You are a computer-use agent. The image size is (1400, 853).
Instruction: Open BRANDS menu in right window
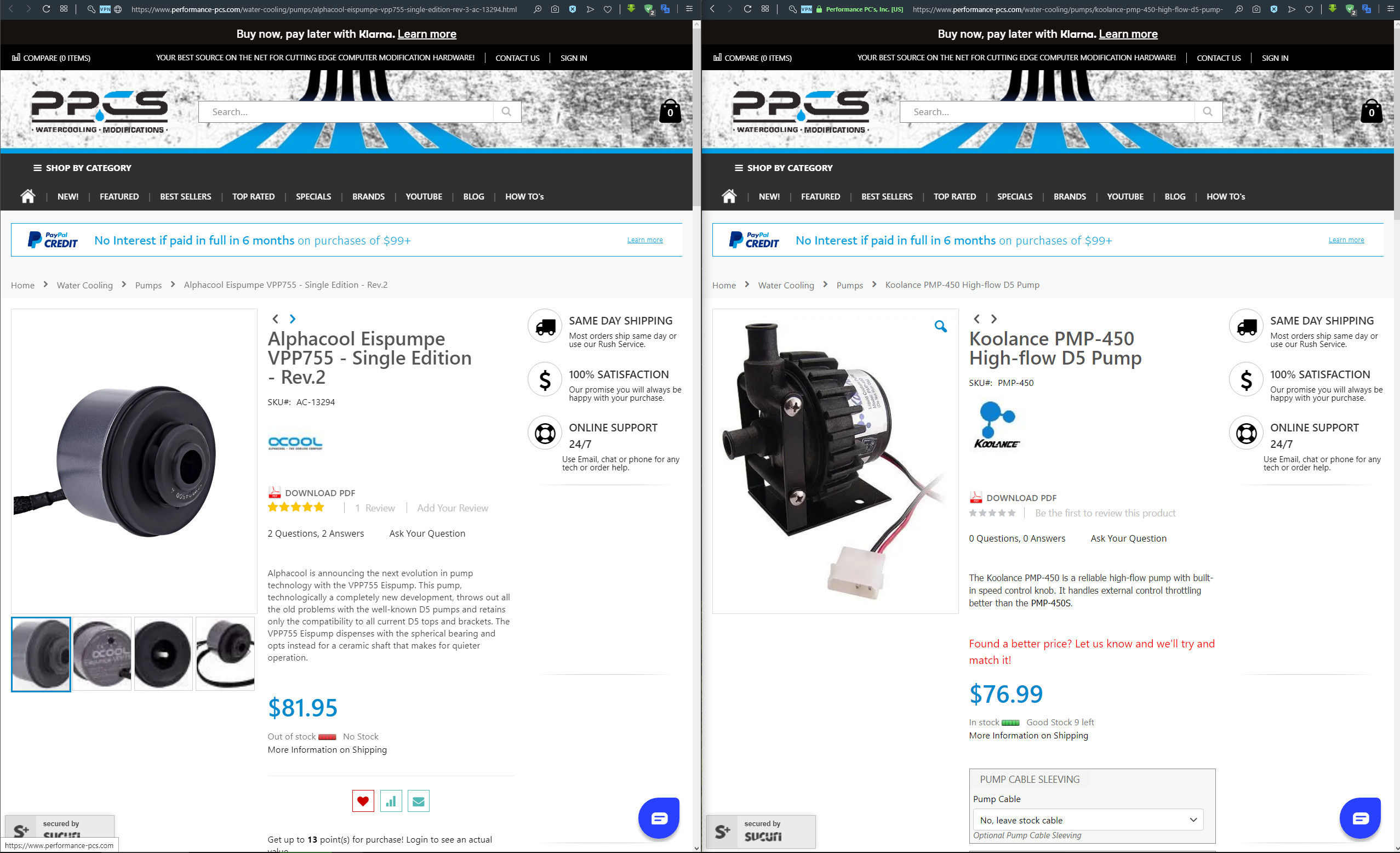click(x=1070, y=197)
